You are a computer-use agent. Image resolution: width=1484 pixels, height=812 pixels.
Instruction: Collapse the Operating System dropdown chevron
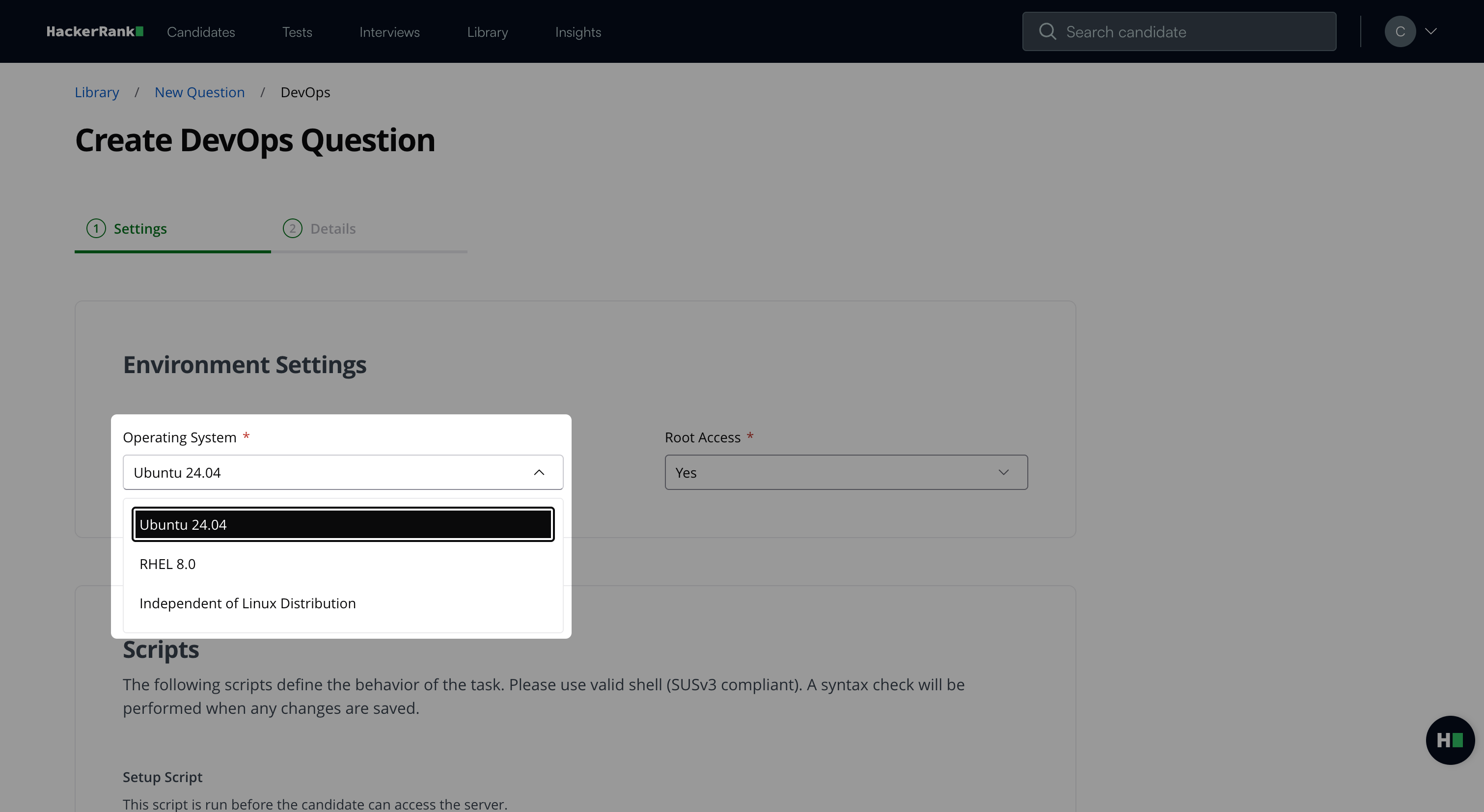coord(539,472)
